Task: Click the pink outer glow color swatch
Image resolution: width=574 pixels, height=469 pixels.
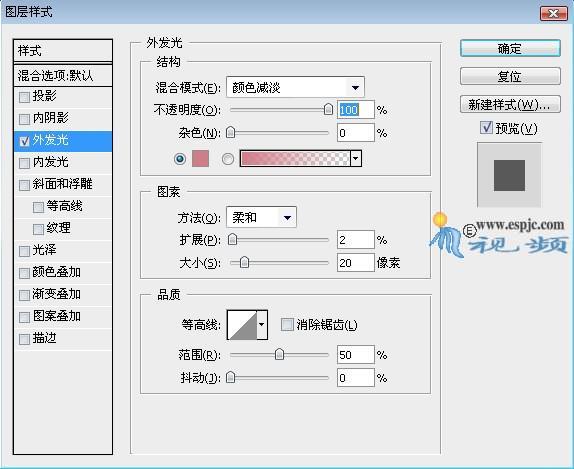Action: coord(201,159)
